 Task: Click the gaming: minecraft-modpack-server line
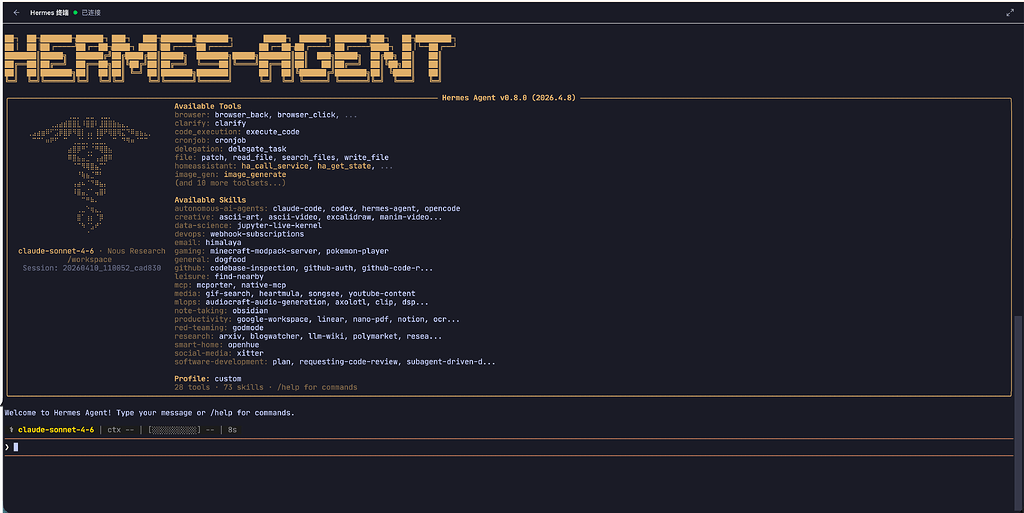(x=281, y=251)
